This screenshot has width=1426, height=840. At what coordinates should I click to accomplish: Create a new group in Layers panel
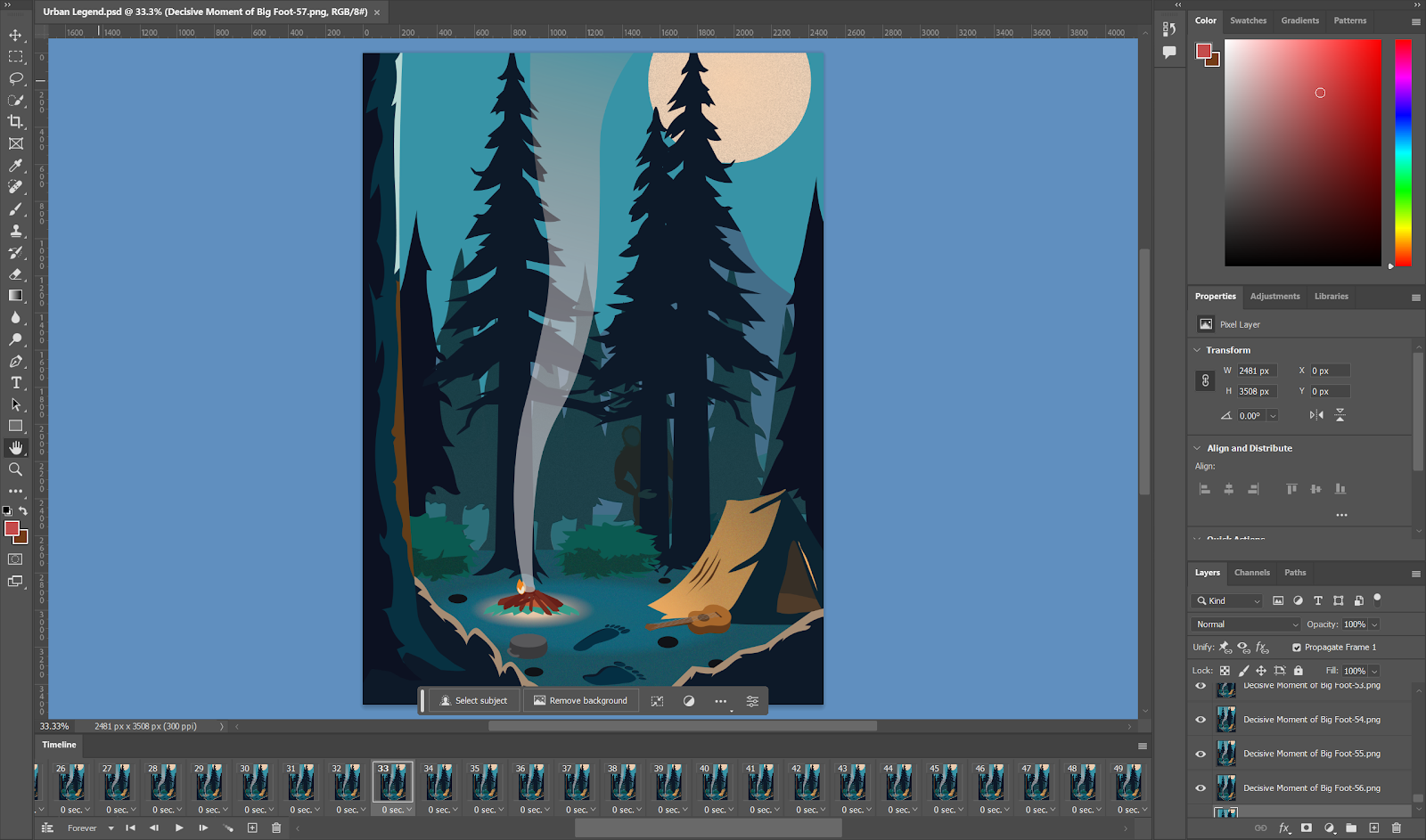pyautogui.click(x=1351, y=828)
